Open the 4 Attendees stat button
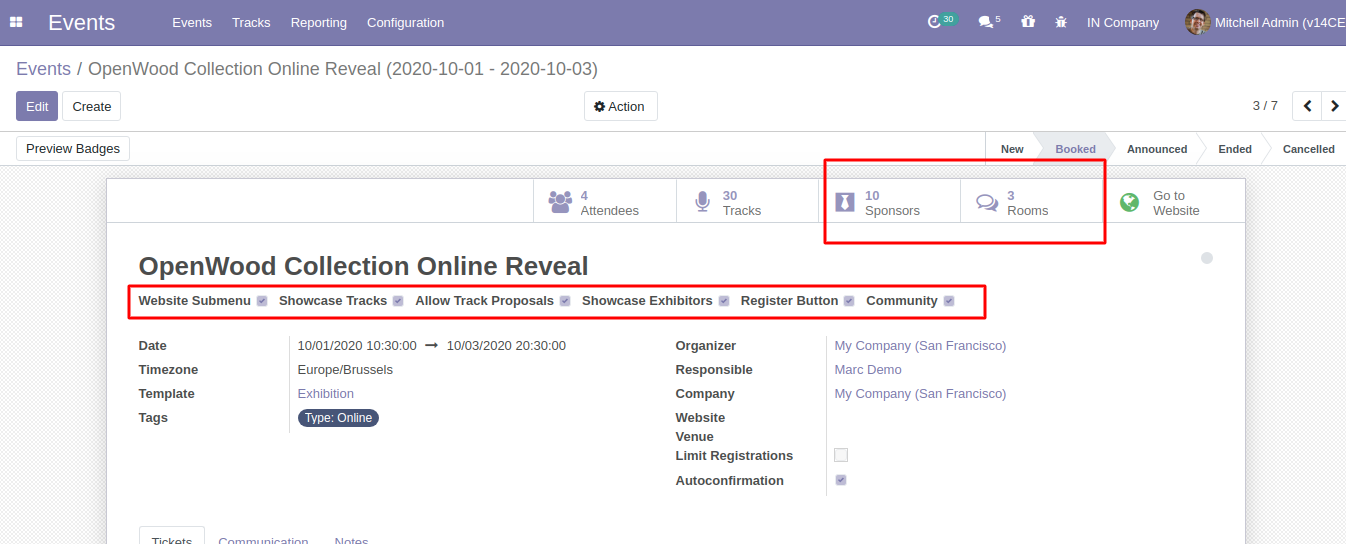The width and height of the screenshot is (1346, 544). pos(605,203)
